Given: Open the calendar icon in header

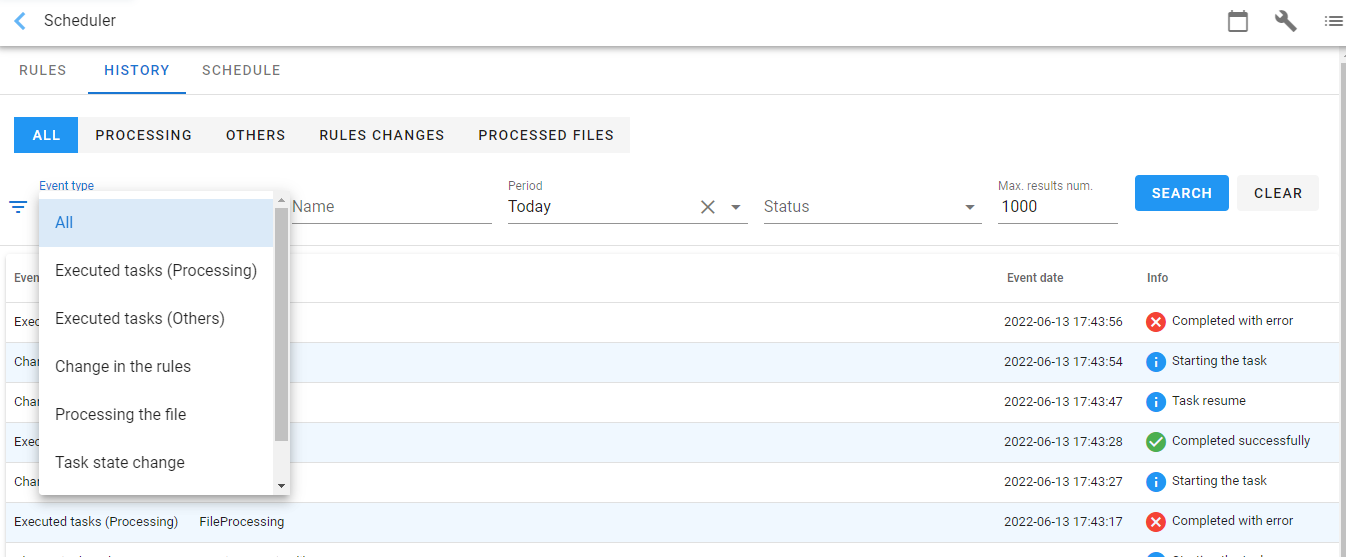Looking at the screenshot, I should [x=1238, y=21].
